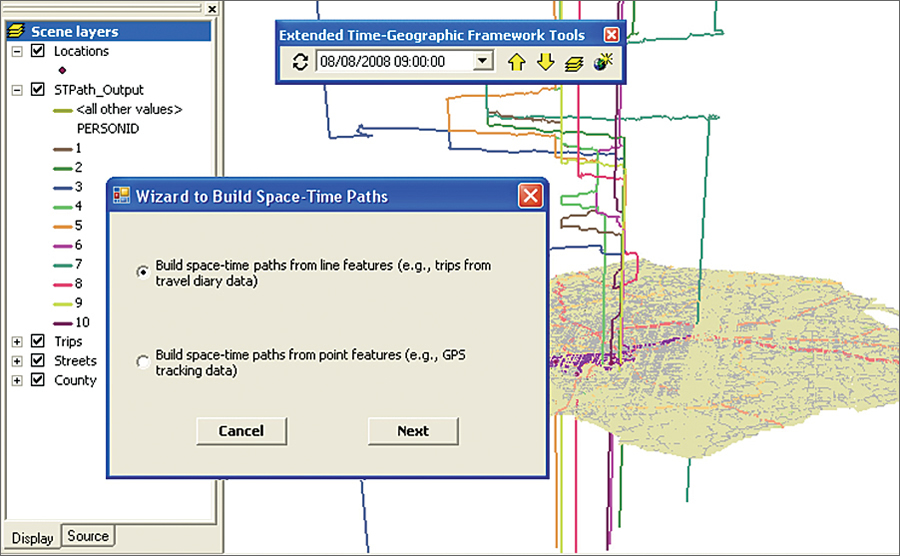Click the olive swatch for all other values
The width and height of the screenshot is (900, 556).
pos(63,110)
